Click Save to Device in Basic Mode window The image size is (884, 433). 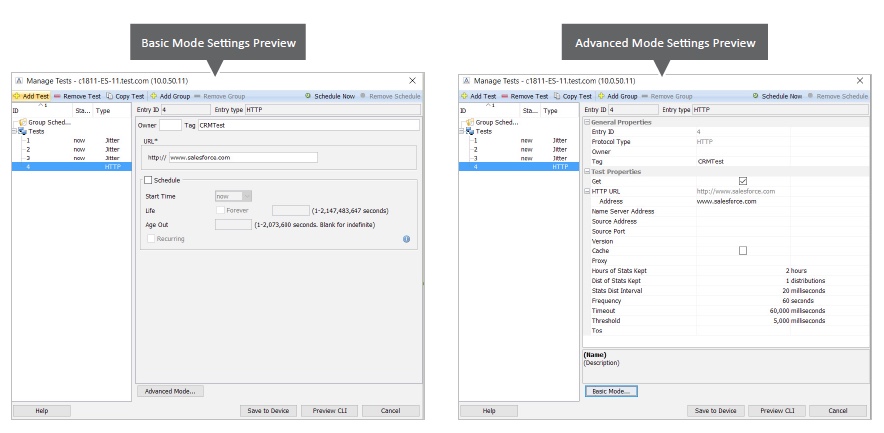[x=269, y=411]
